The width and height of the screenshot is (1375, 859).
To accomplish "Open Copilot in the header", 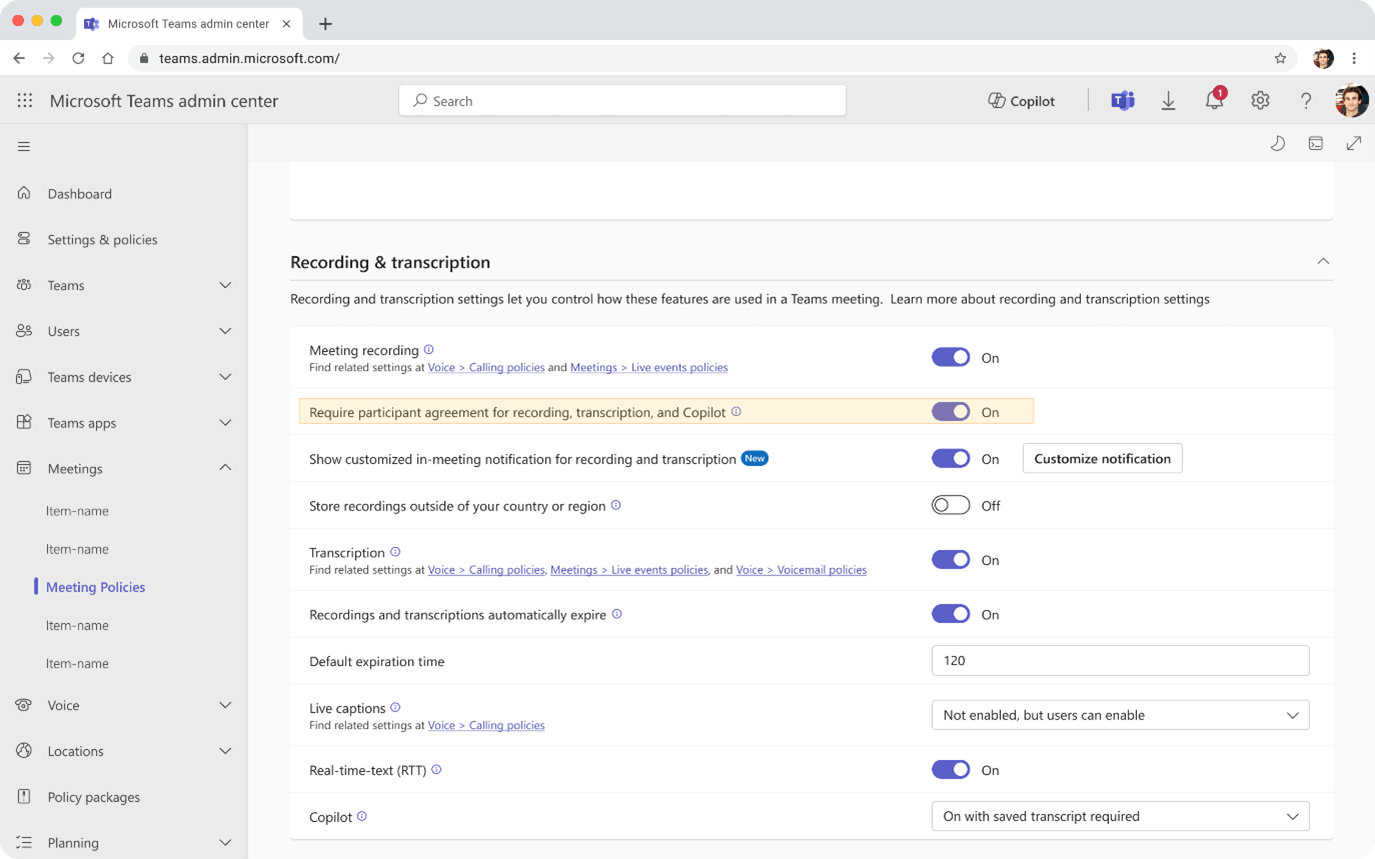I will coord(1021,101).
